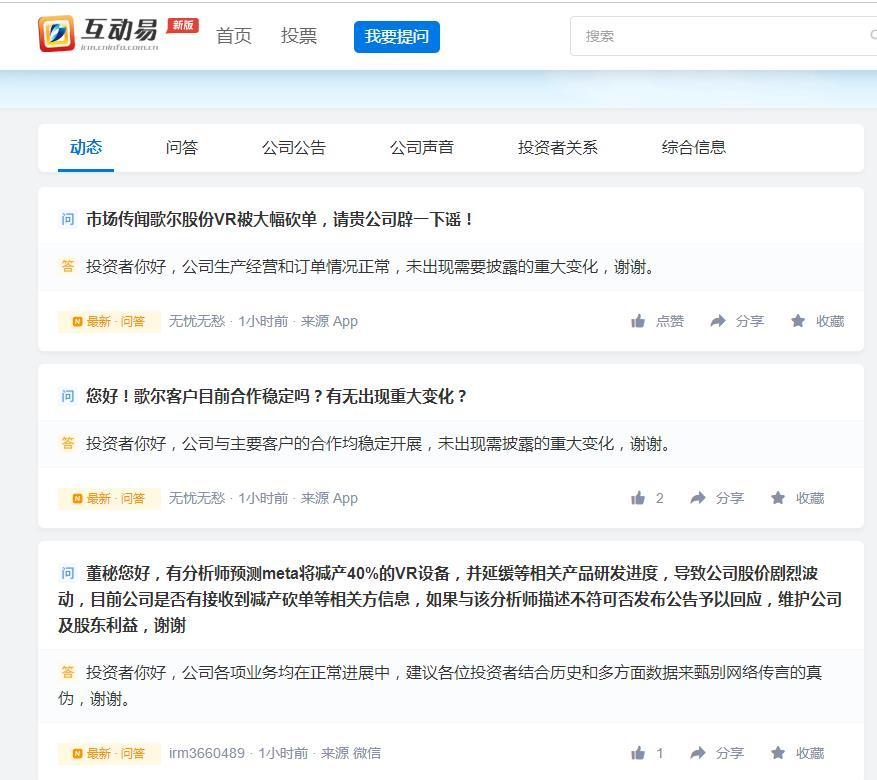Open the 综合信息 tab

pos(693,147)
